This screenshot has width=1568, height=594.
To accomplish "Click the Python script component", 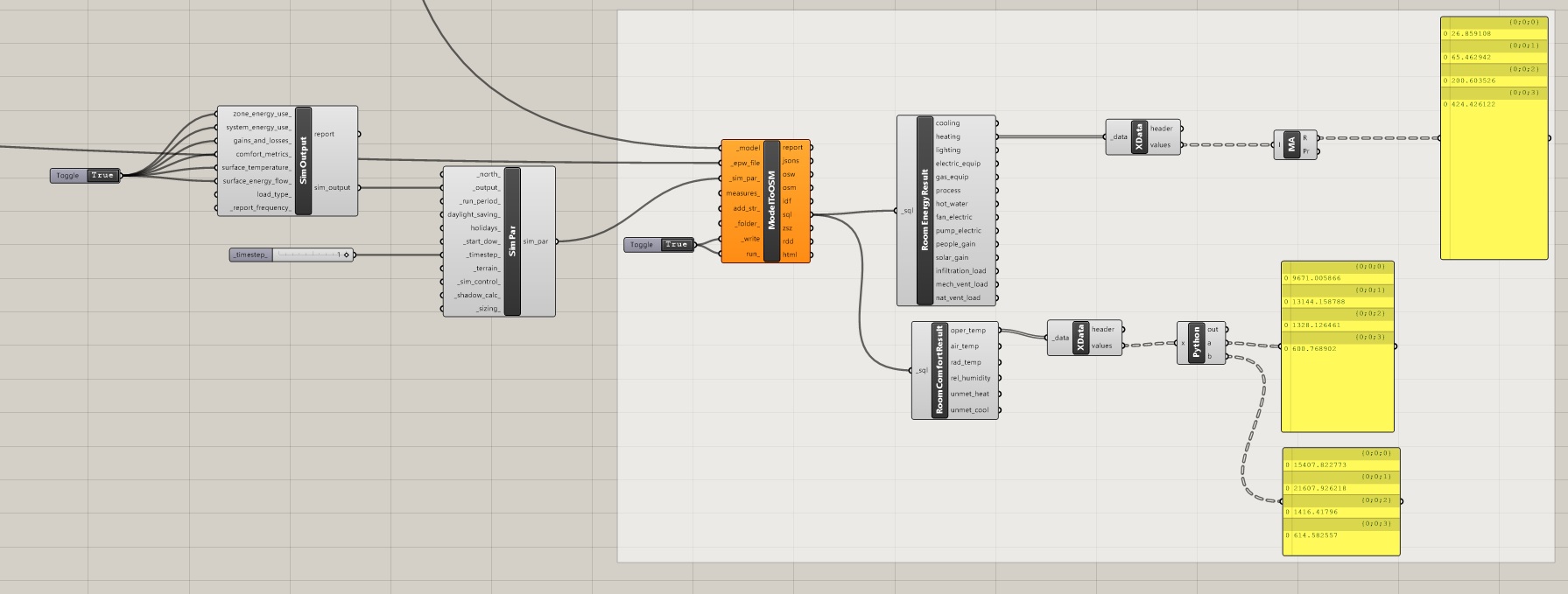I will (x=1196, y=342).
